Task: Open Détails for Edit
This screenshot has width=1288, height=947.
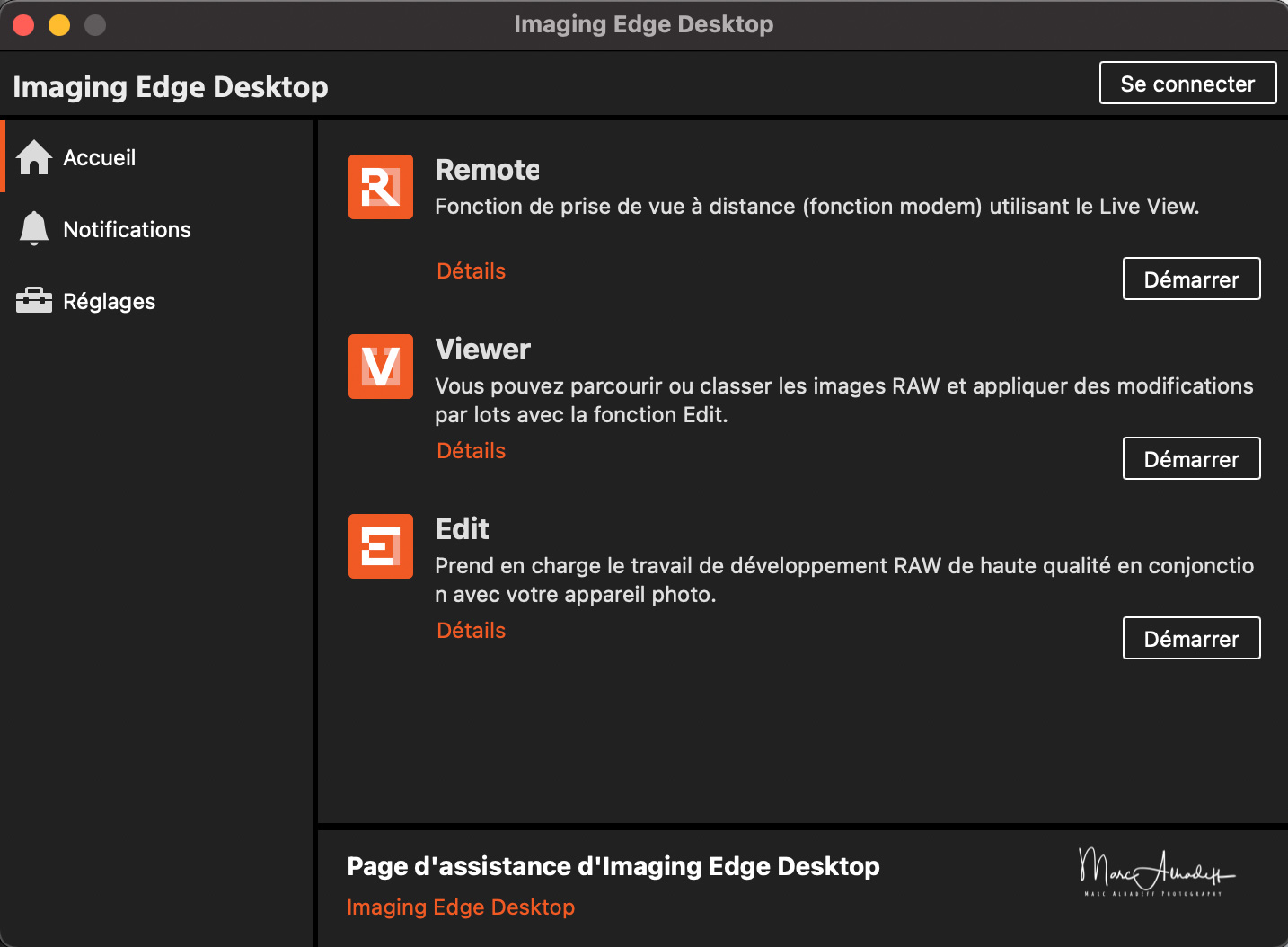Action: [x=471, y=630]
